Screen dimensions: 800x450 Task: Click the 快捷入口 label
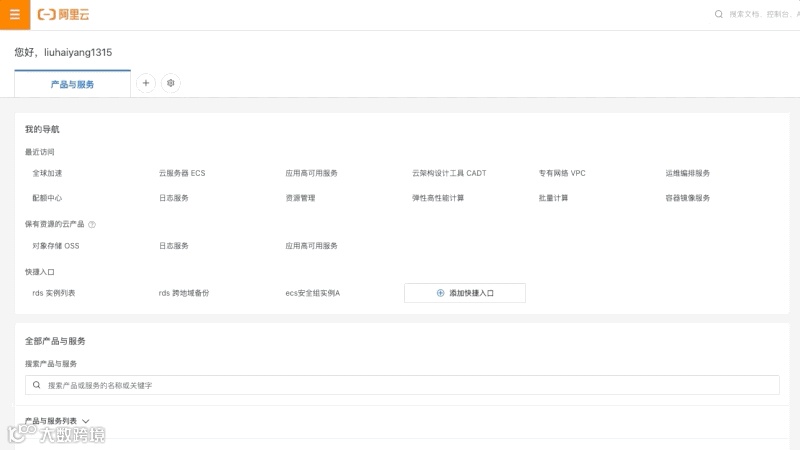(40, 272)
